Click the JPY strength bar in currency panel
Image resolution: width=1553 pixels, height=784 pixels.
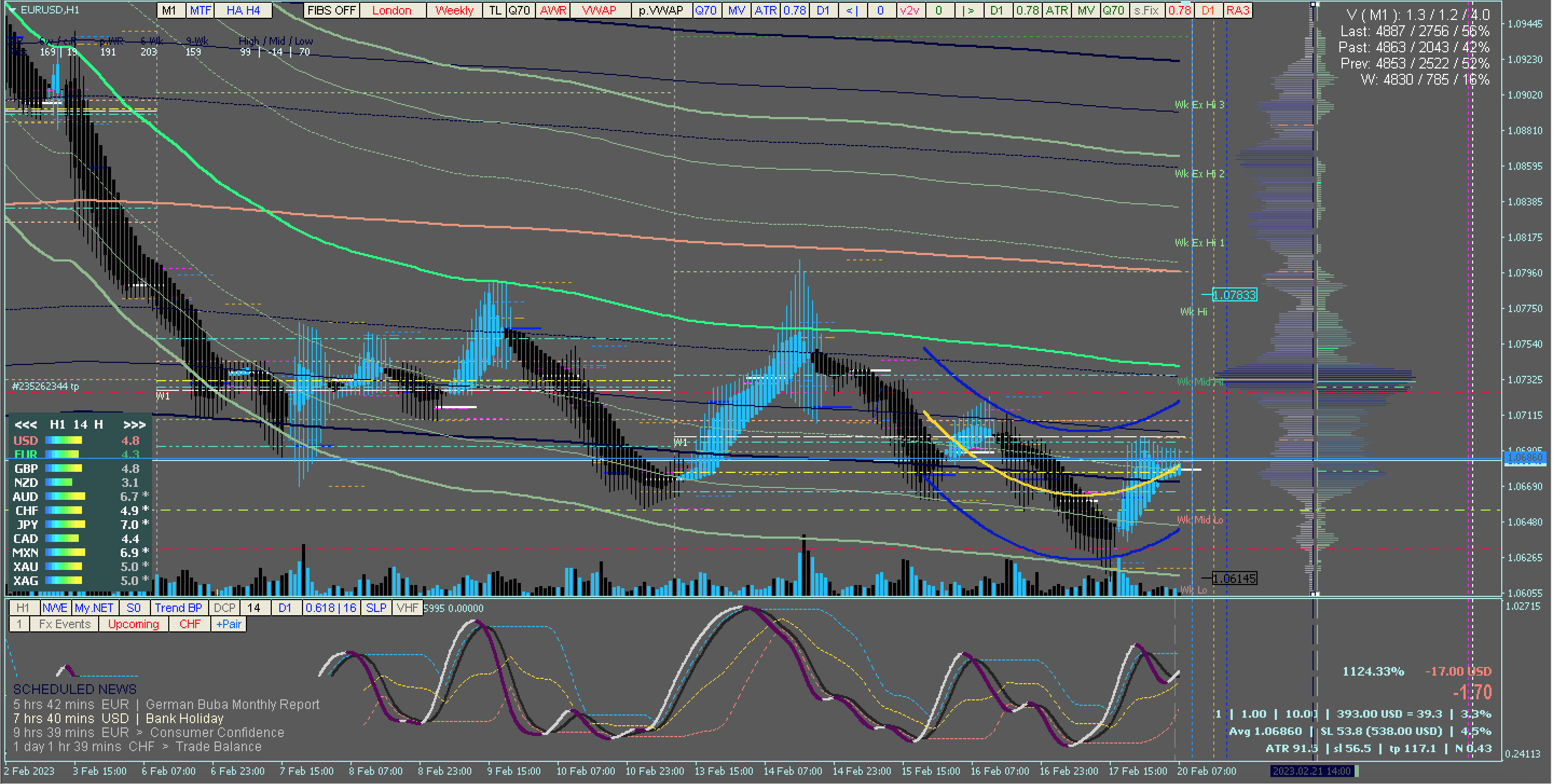tap(65, 525)
